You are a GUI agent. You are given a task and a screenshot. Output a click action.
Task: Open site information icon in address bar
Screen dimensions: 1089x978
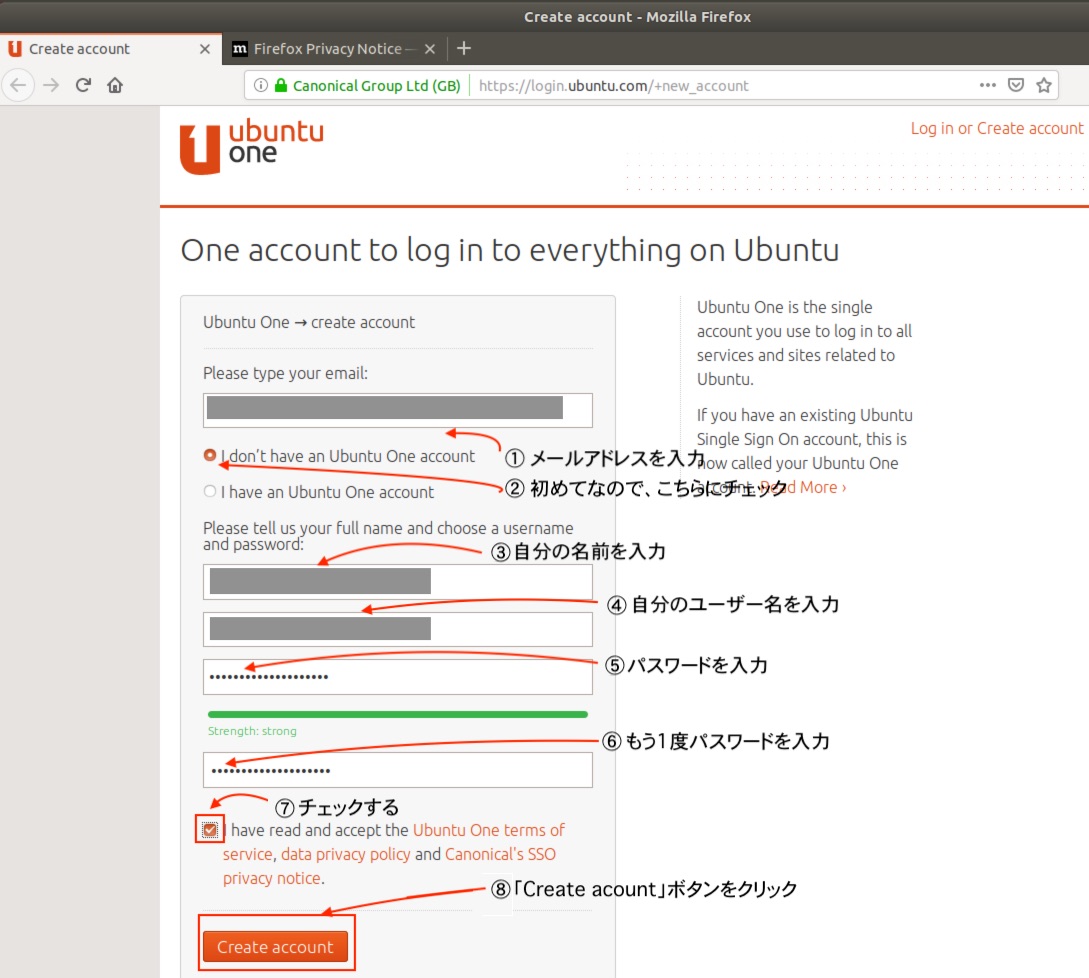[x=260, y=85]
